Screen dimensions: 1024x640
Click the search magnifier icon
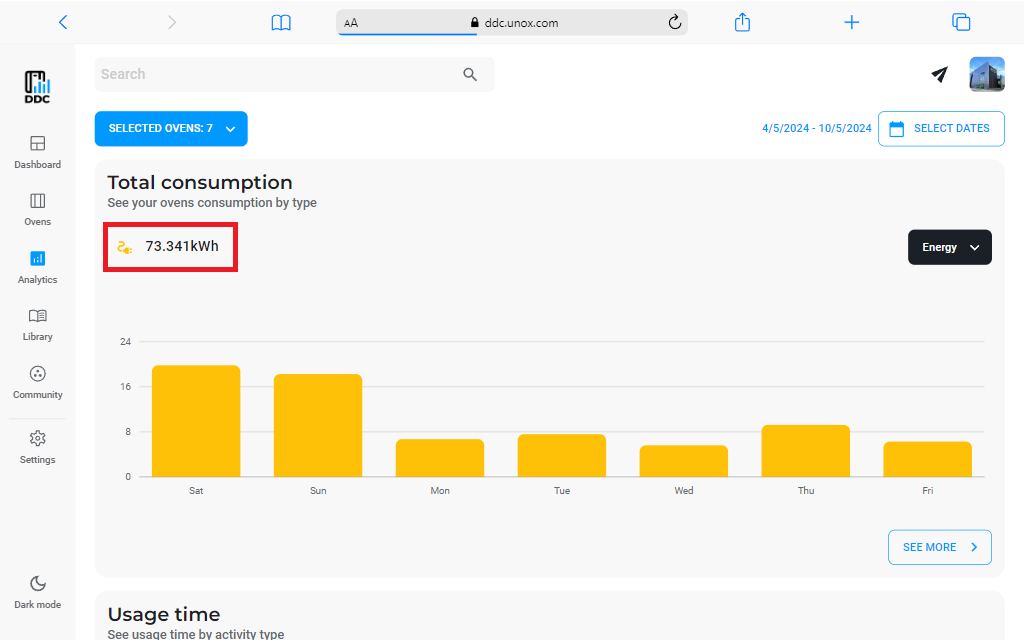point(470,75)
